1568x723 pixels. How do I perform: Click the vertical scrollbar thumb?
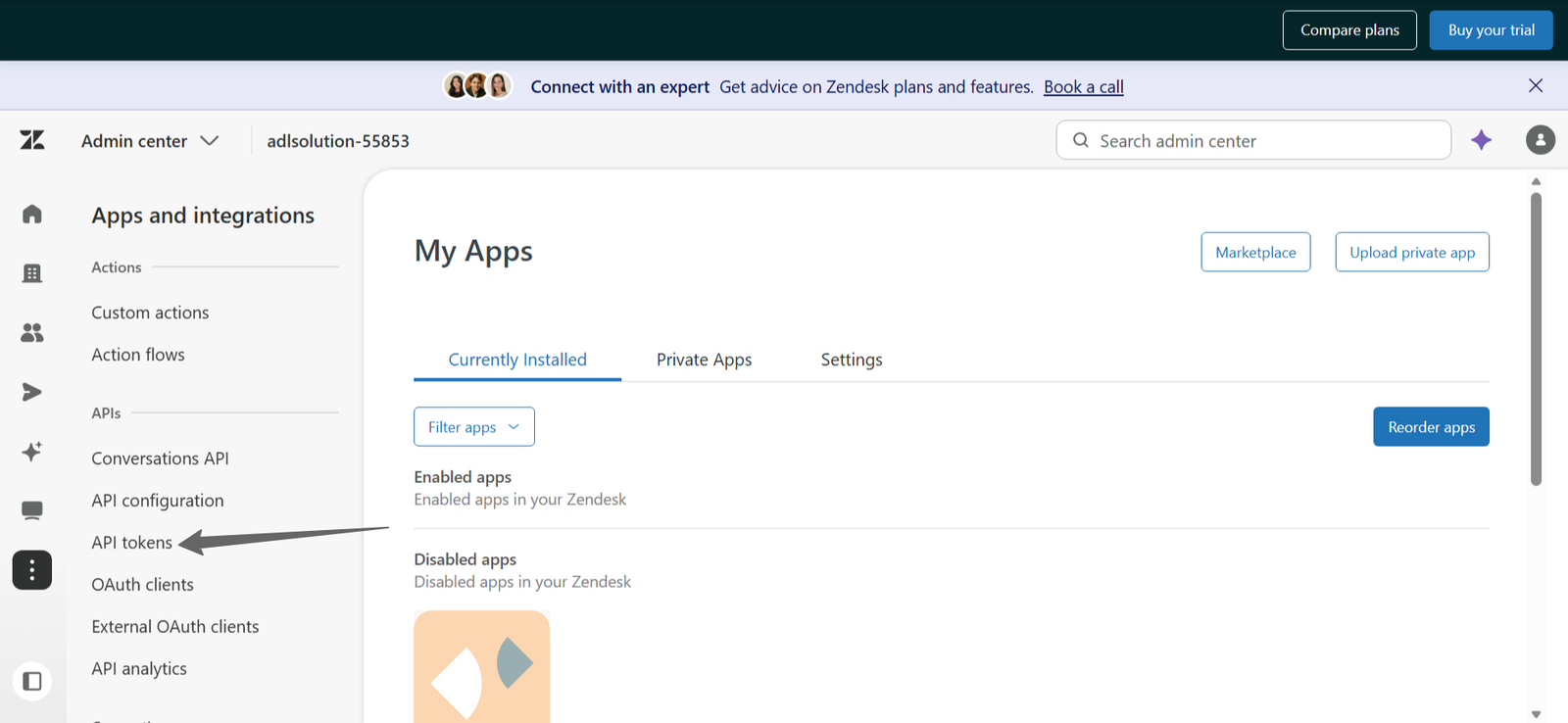pos(1536,338)
